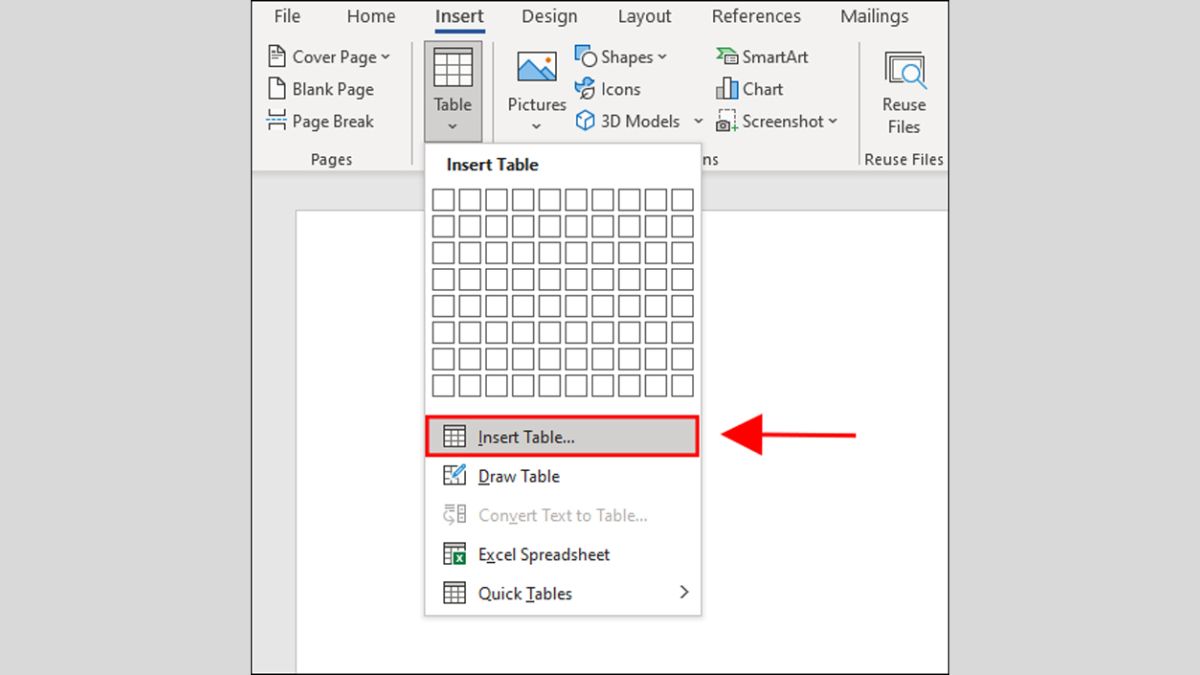The width and height of the screenshot is (1200, 675).
Task: Expand the Cover Page dropdown
Action: [386, 57]
